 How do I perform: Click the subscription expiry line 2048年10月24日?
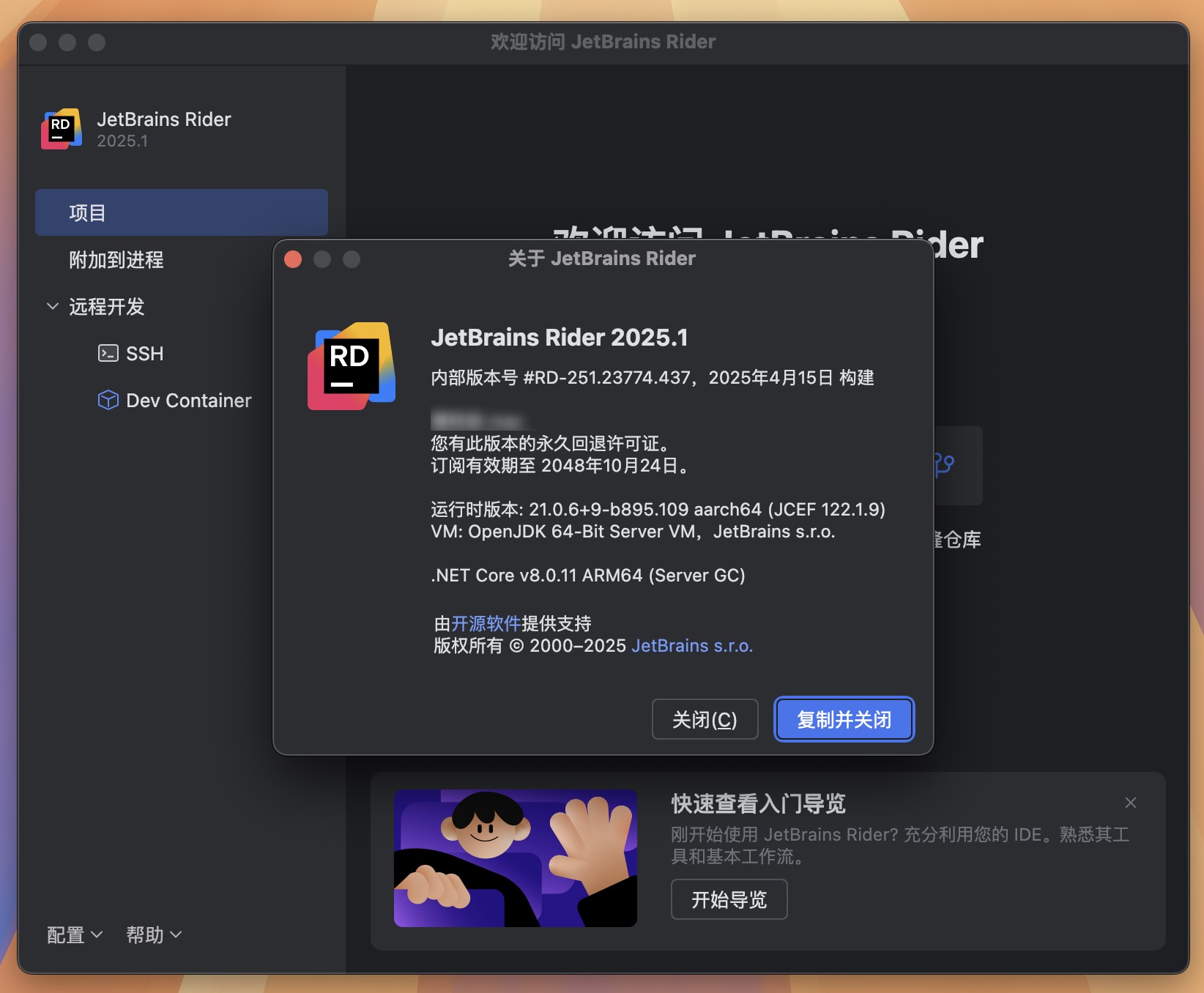click(560, 465)
